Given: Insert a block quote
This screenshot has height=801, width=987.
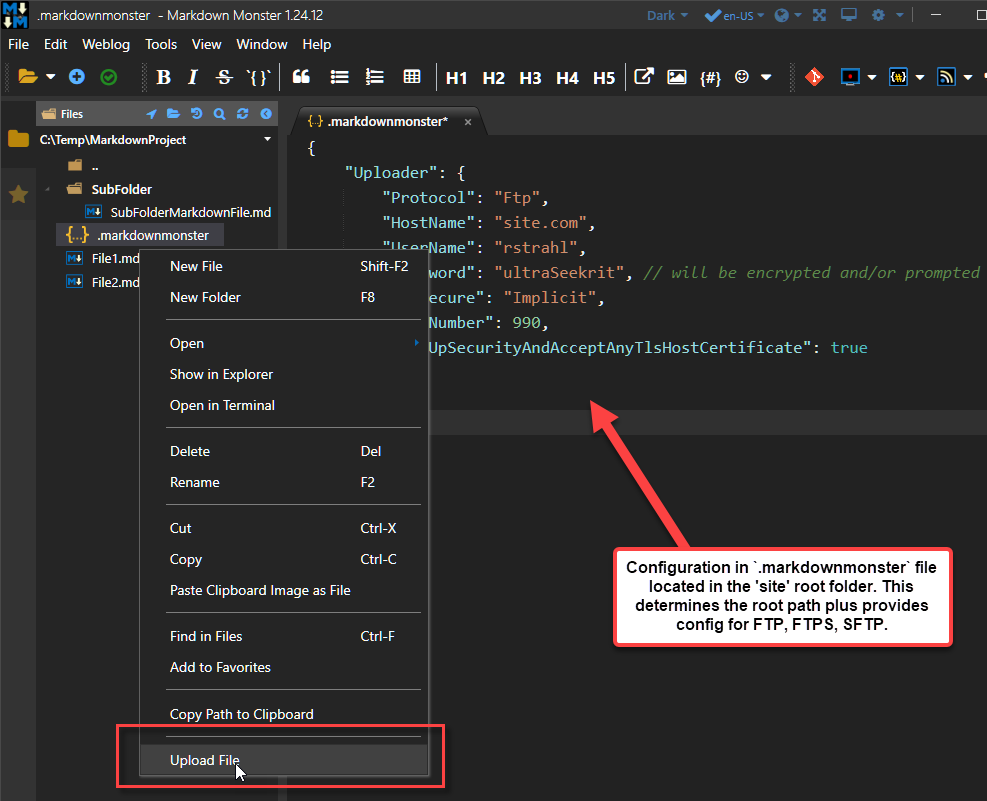Looking at the screenshot, I should coord(301,77).
